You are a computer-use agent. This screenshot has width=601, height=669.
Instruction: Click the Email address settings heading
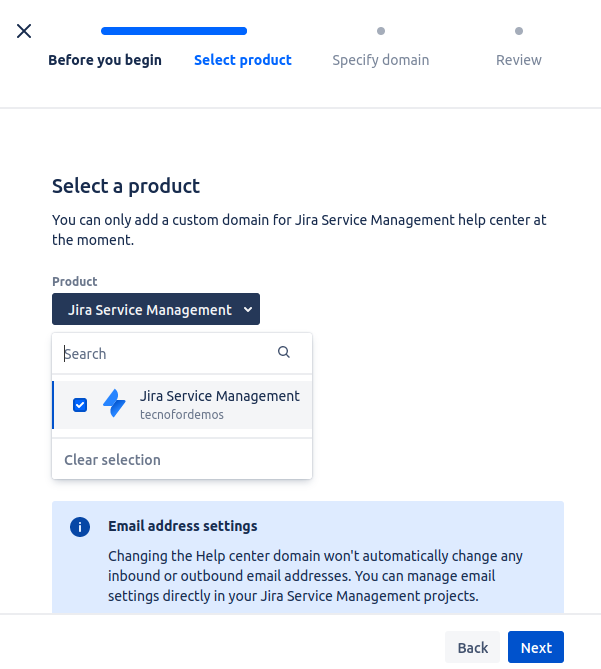tap(183, 526)
